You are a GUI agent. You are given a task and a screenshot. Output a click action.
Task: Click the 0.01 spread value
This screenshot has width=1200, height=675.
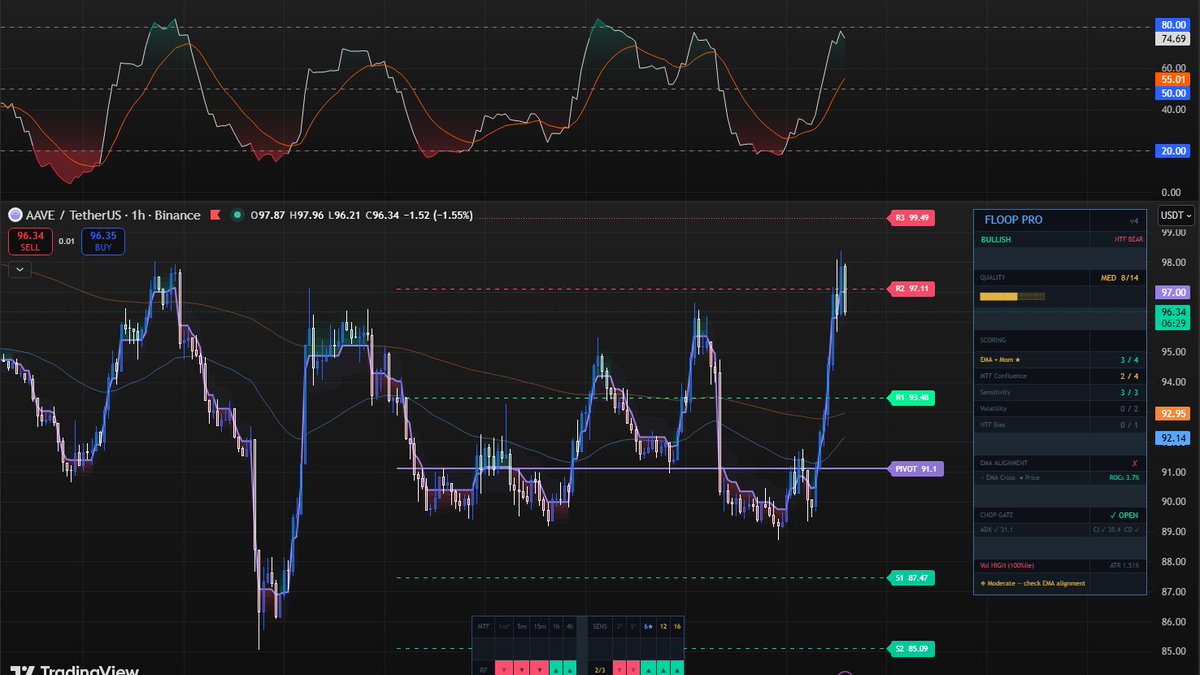coord(66,241)
